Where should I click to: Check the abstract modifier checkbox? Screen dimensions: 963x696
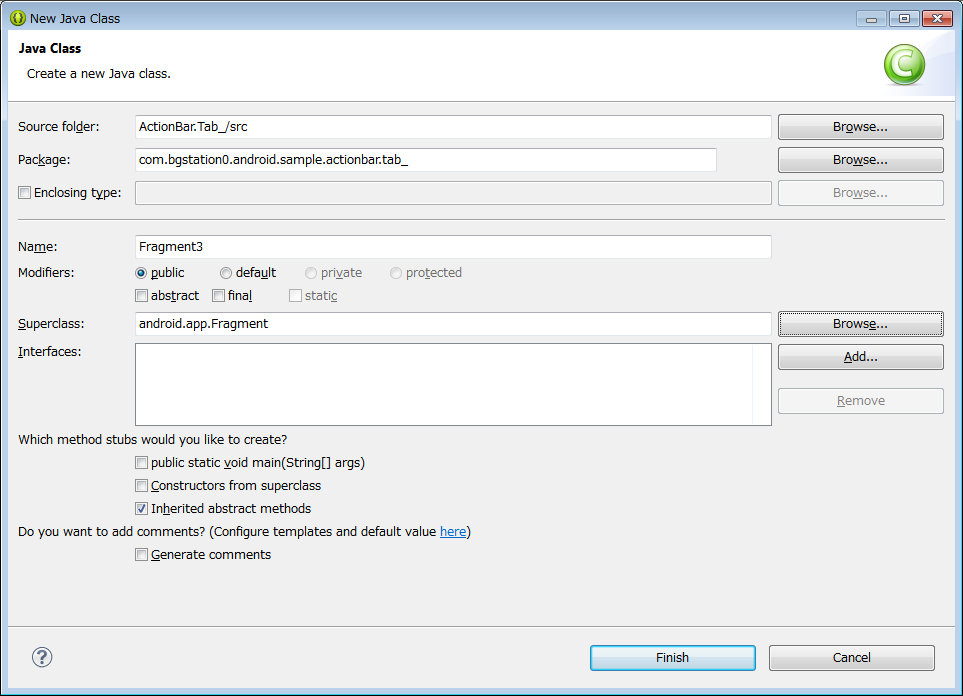141,295
